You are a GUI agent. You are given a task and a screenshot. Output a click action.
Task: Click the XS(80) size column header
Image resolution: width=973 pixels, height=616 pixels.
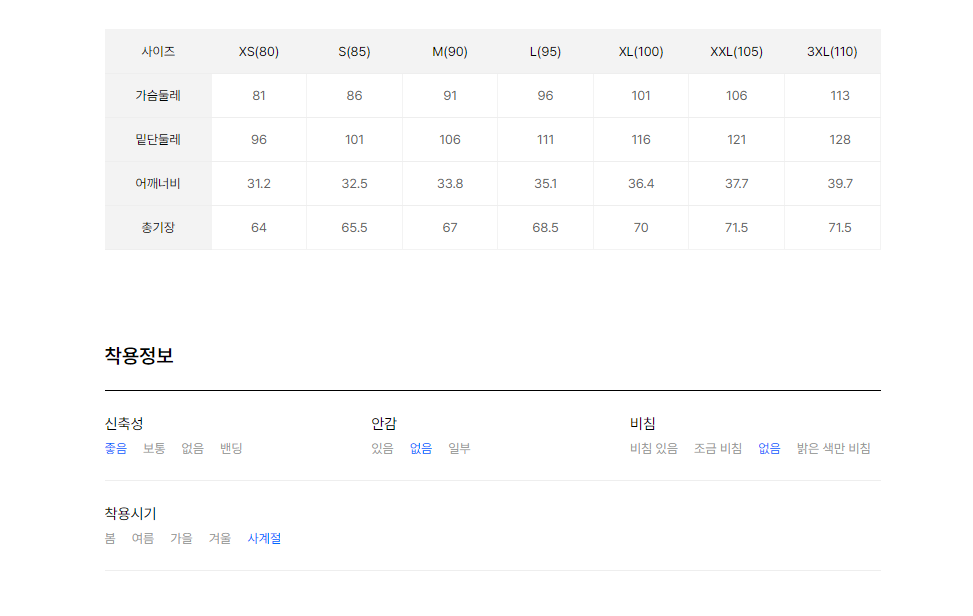pos(259,51)
